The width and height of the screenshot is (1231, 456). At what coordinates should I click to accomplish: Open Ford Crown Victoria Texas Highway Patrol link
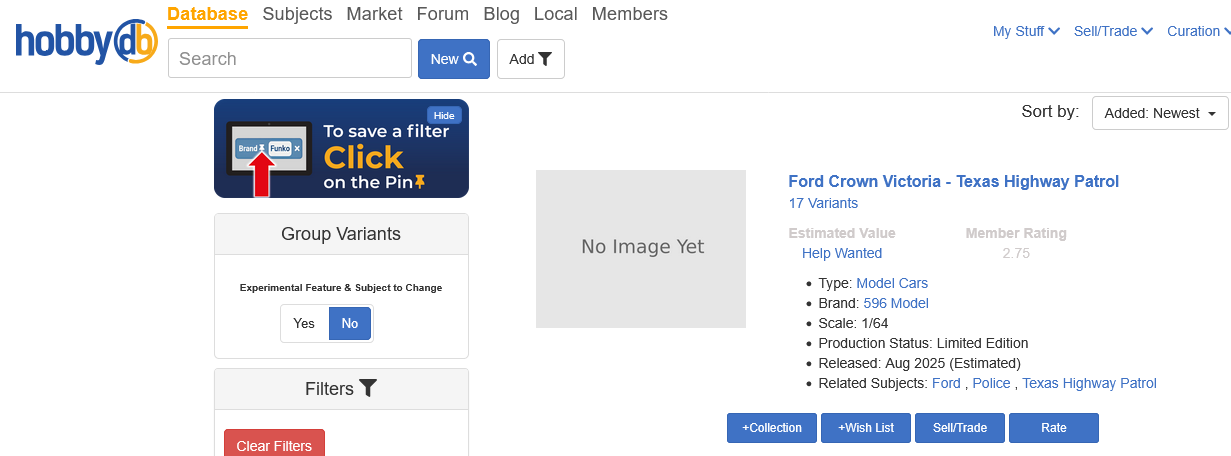coord(953,181)
